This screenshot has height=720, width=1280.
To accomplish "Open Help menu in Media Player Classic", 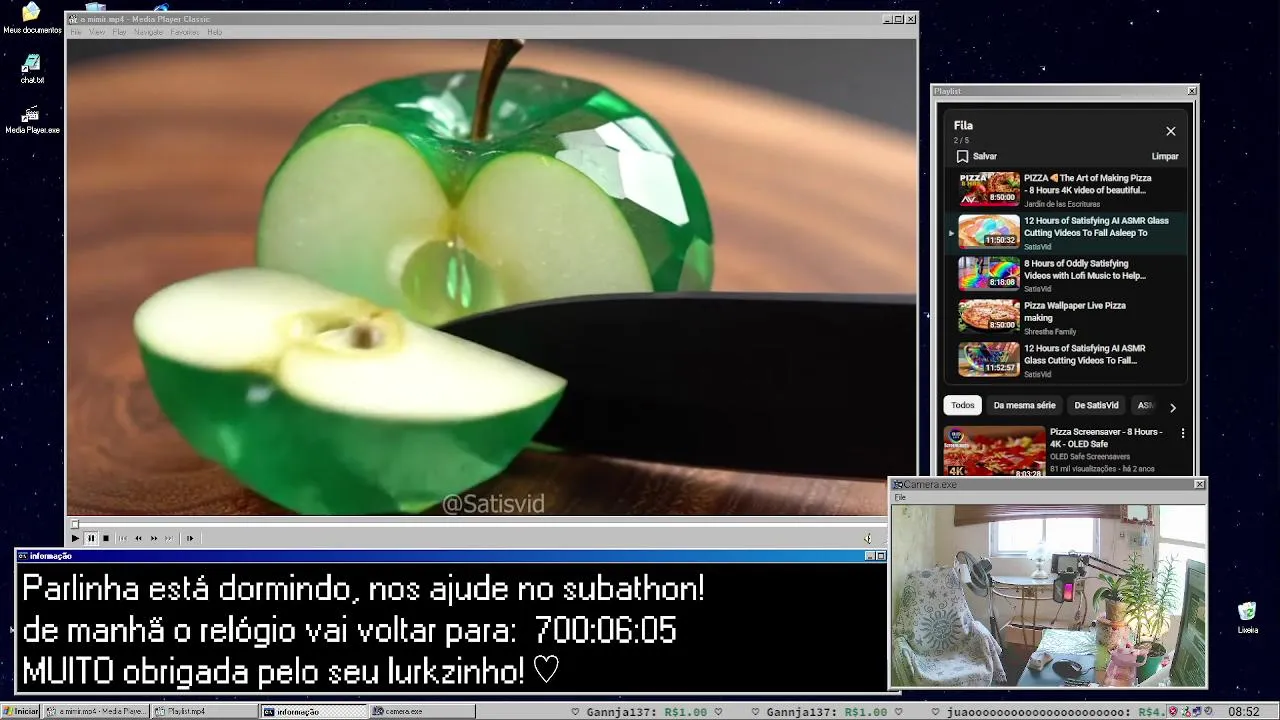I will 214,32.
